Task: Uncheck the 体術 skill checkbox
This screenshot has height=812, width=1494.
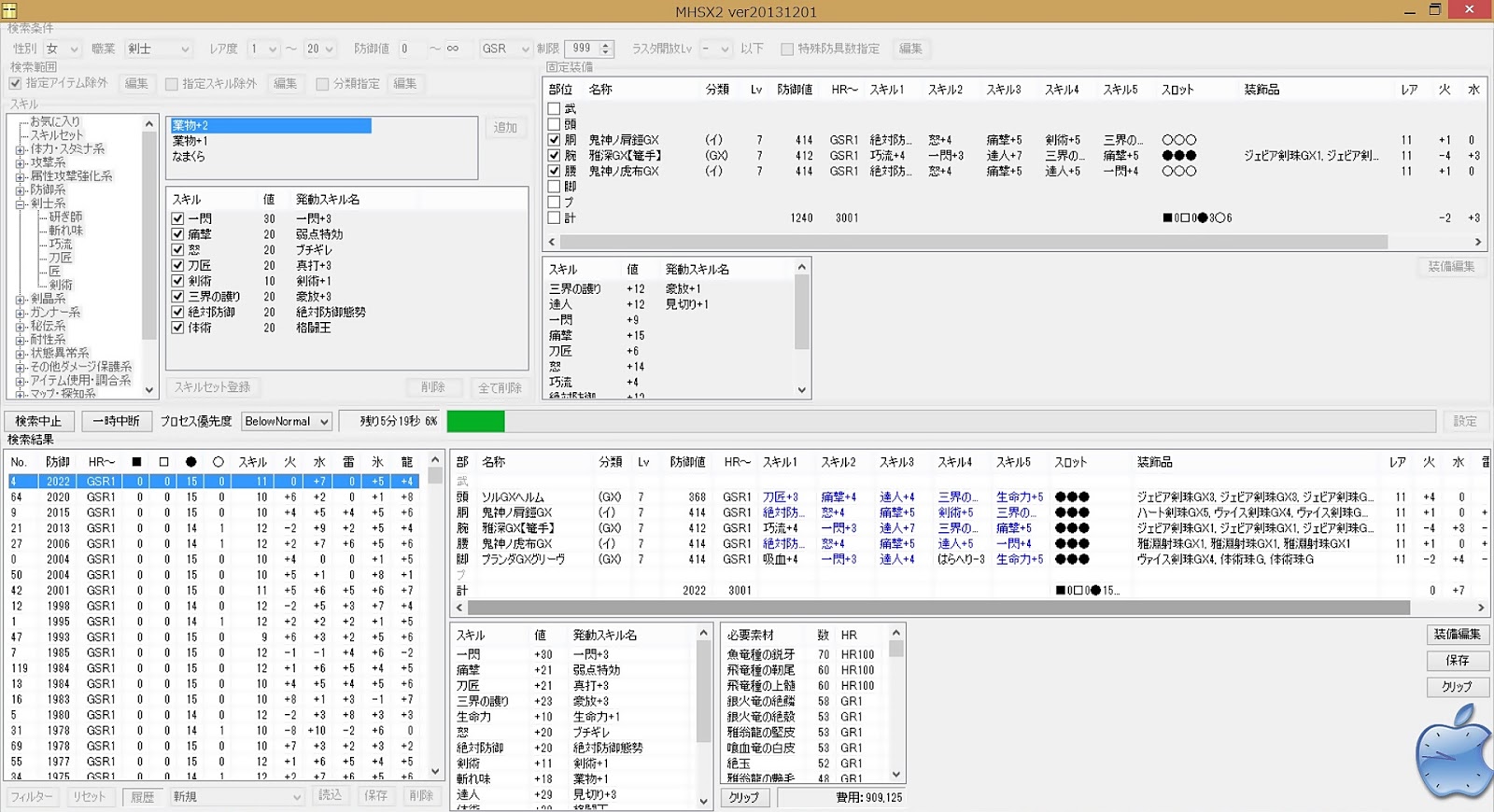Action: coord(178,328)
